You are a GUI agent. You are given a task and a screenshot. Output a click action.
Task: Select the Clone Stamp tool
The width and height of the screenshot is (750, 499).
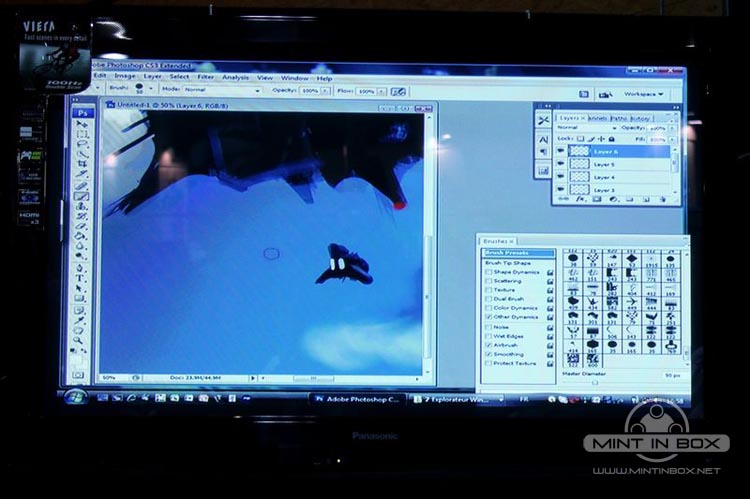point(80,206)
